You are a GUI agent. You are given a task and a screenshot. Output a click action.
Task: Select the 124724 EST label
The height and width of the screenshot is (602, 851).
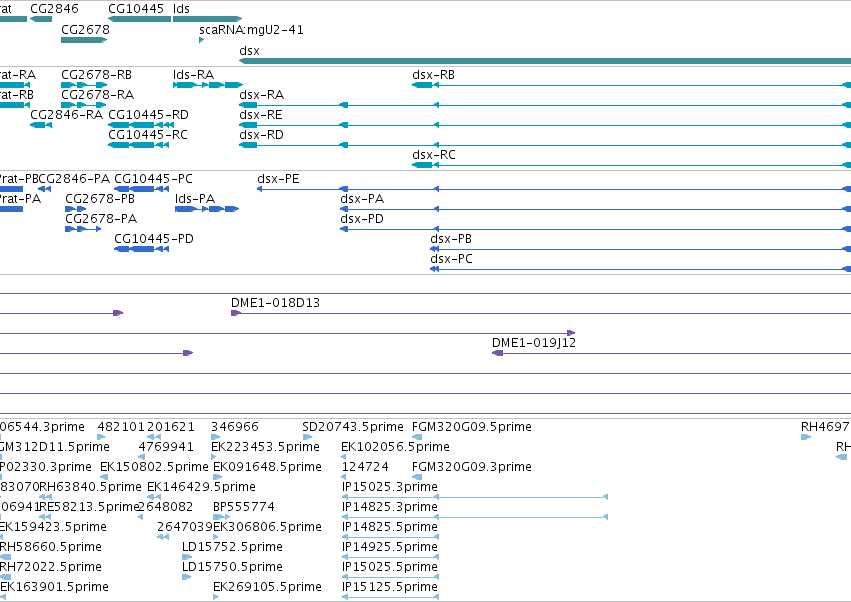(x=365, y=467)
